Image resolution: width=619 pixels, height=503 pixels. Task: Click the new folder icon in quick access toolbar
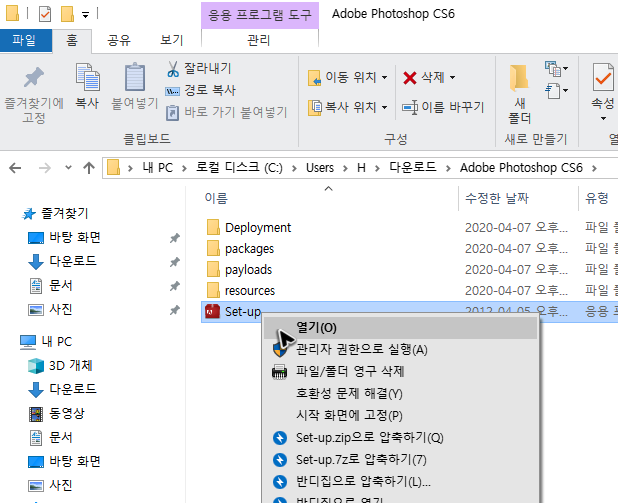coord(68,14)
